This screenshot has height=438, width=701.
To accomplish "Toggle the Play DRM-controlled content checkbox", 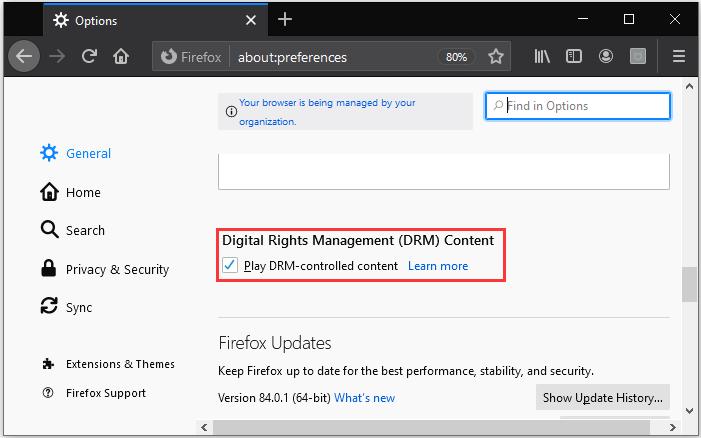I will 230,265.
